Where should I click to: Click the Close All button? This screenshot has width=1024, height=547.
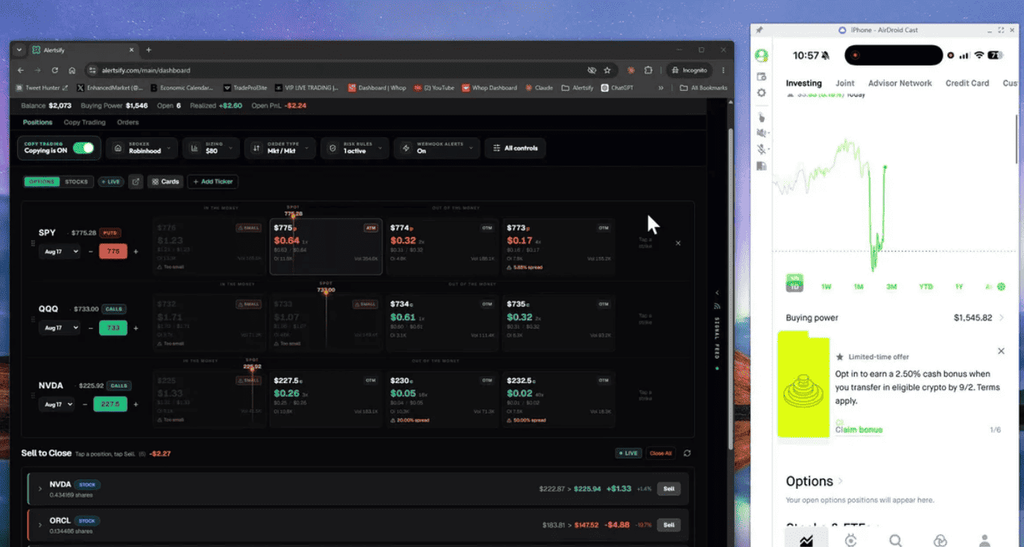pos(660,453)
